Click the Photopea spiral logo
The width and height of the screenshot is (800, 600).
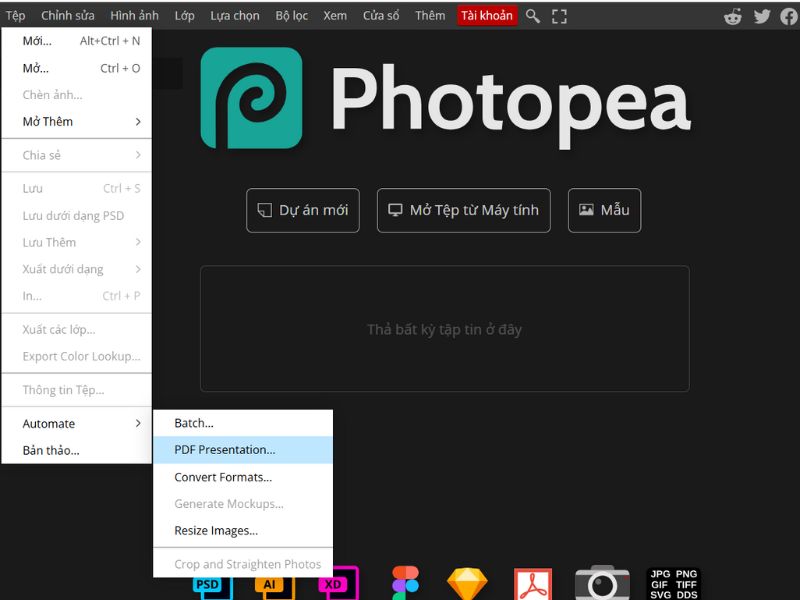point(252,98)
